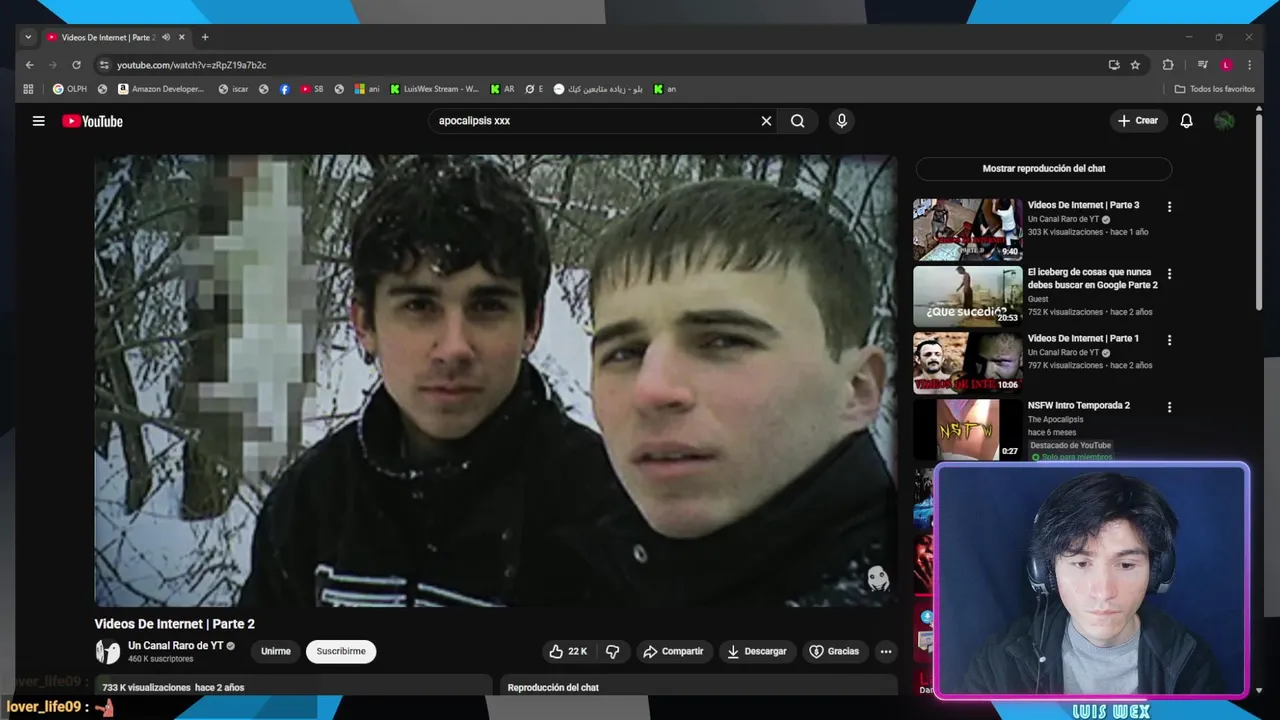The width and height of the screenshot is (1280, 720).
Task: Select the Videos De Internet browser tab
Action: 117,37
